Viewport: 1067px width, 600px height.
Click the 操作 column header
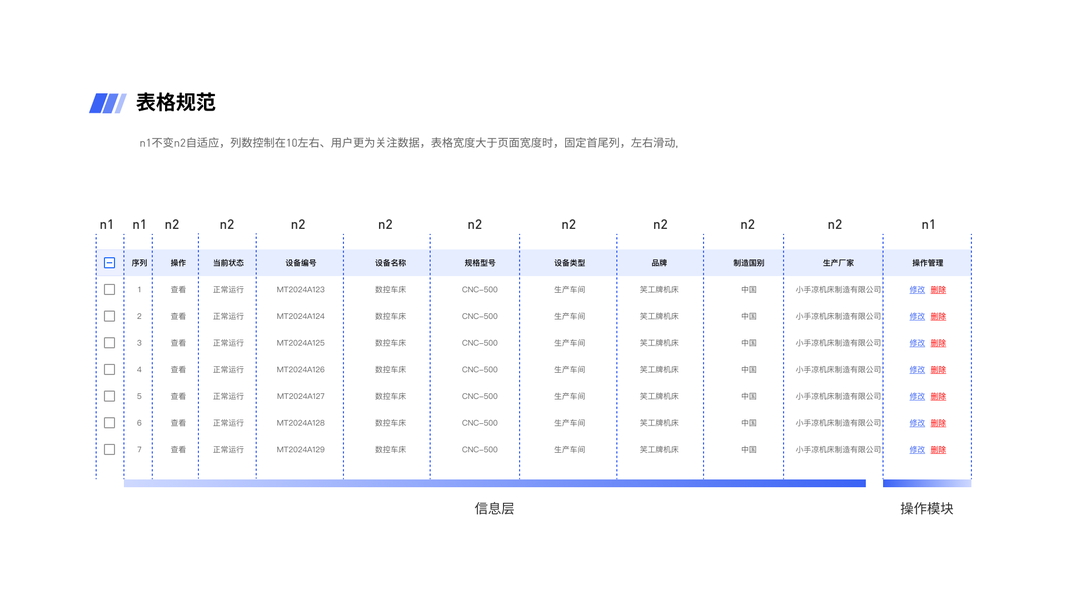click(x=178, y=263)
